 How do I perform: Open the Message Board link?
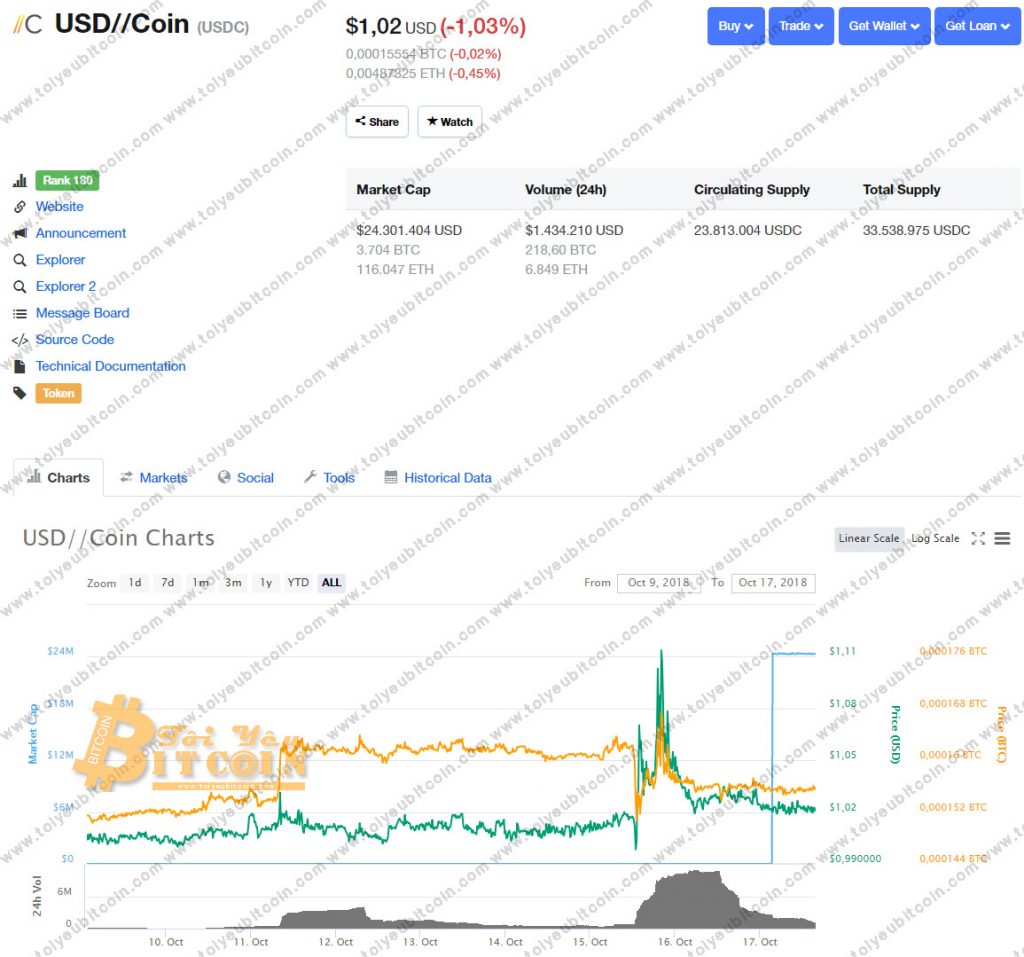pos(82,314)
